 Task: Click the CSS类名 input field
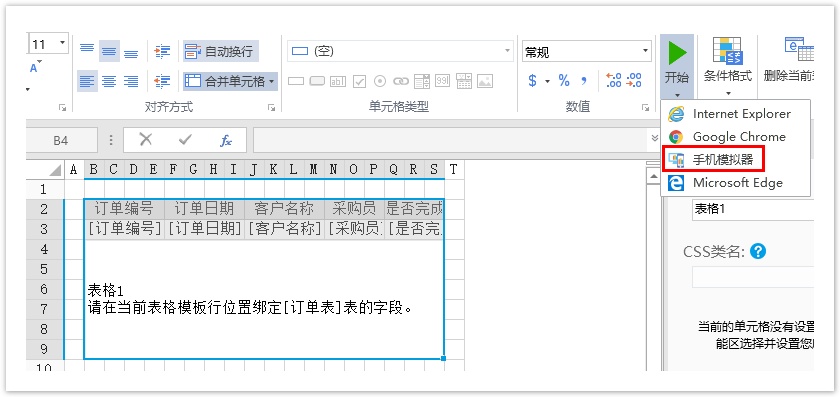(x=753, y=277)
